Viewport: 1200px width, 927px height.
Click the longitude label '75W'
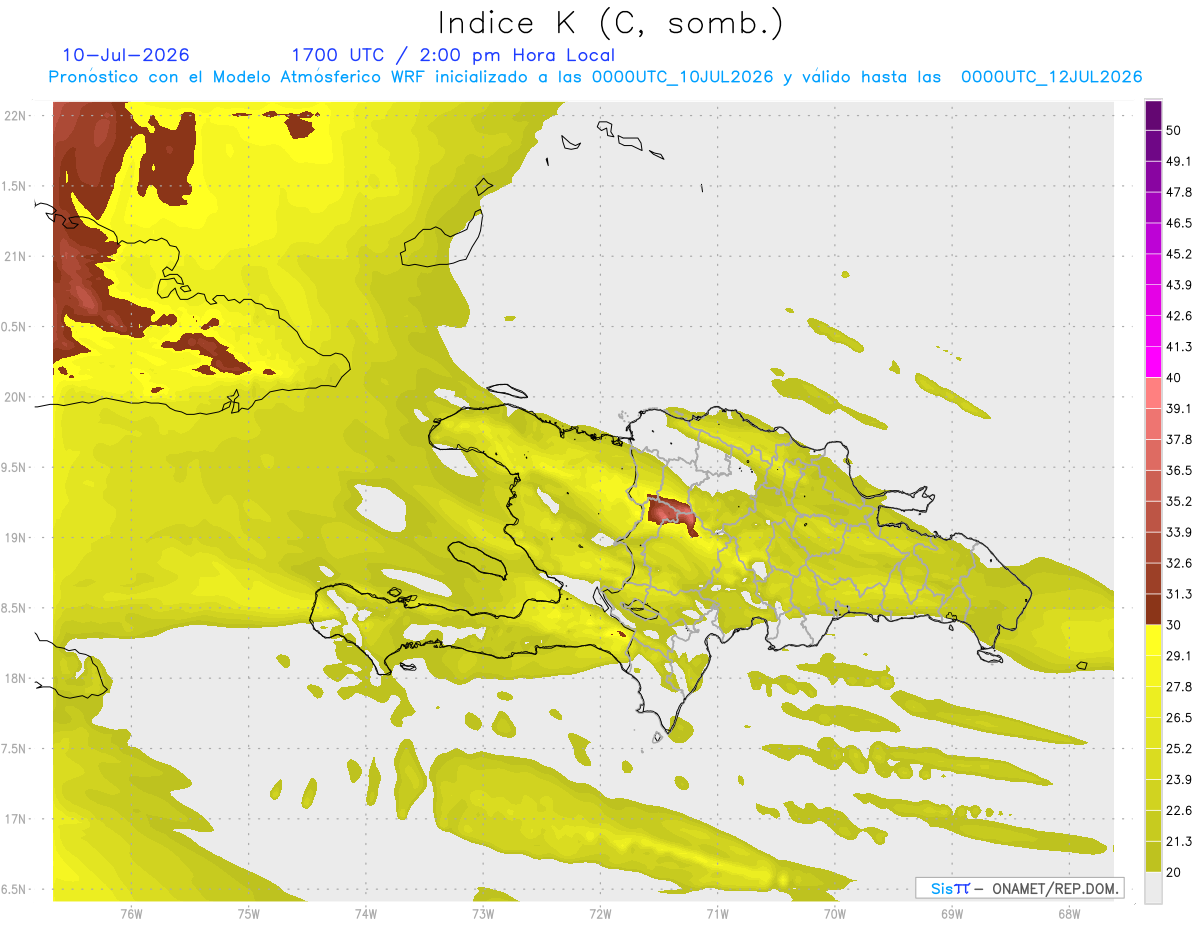click(249, 914)
